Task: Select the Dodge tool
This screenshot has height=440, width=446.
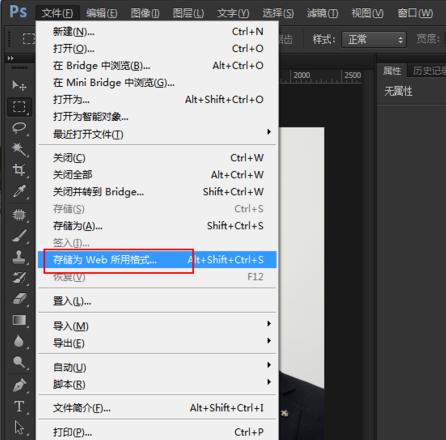Action: click(19, 362)
